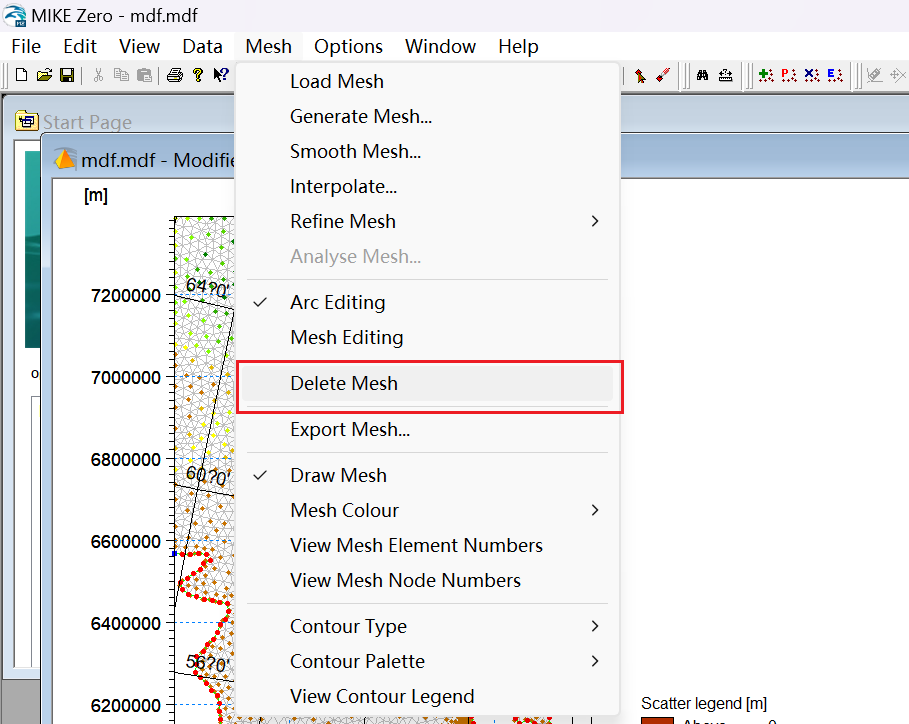Click the measure distance ruler icon
Screen dimensions: 909x724
click(725, 75)
